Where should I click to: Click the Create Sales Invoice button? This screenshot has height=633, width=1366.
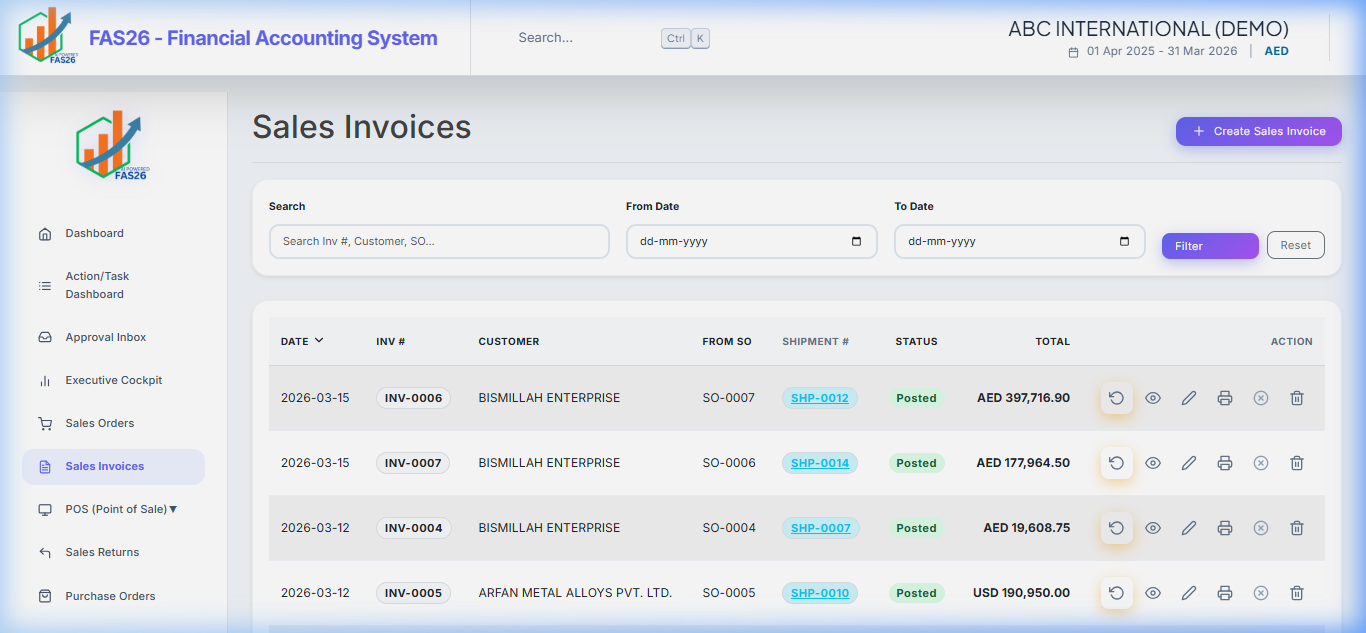pos(1258,131)
